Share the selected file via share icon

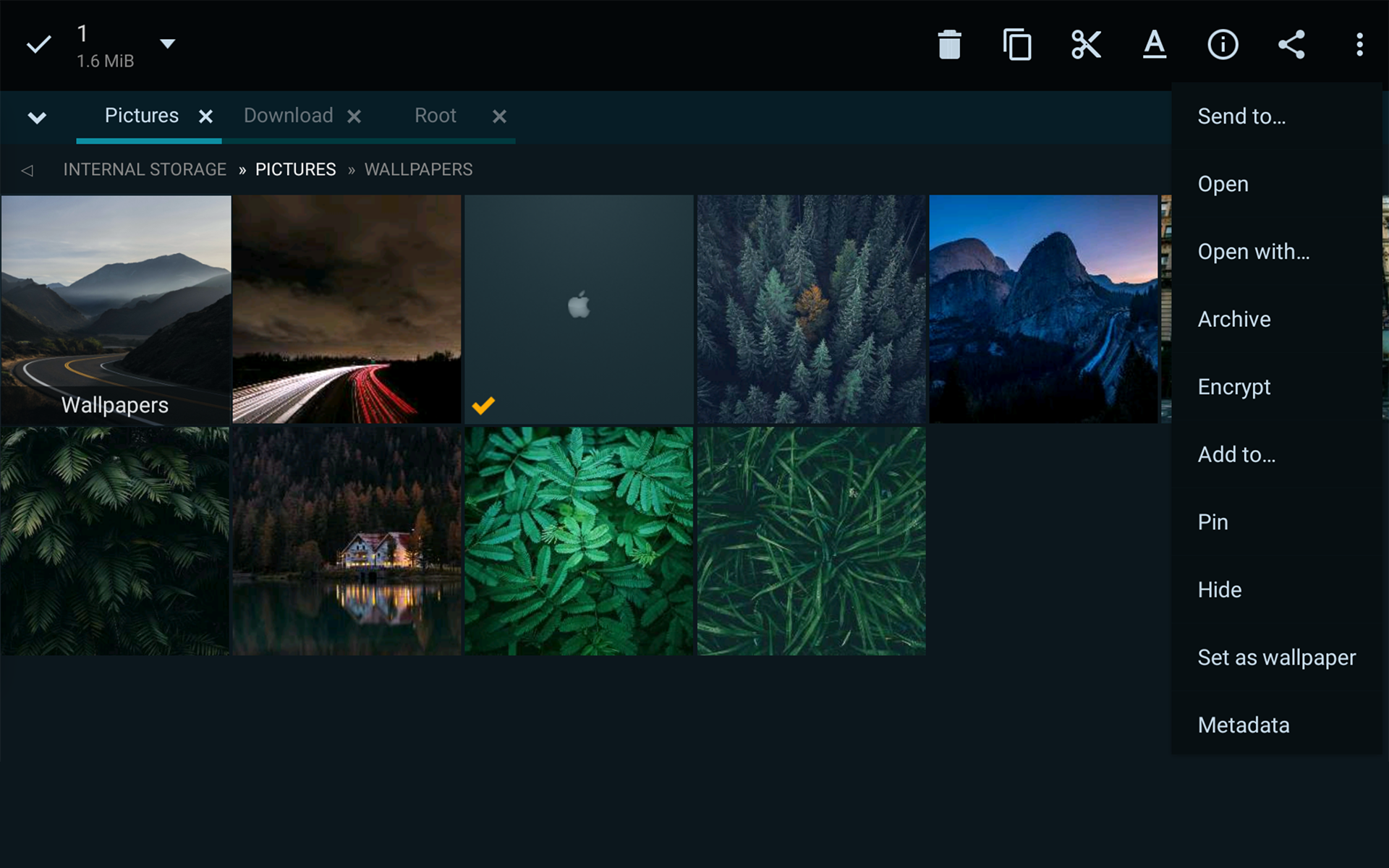(1291, 45)
